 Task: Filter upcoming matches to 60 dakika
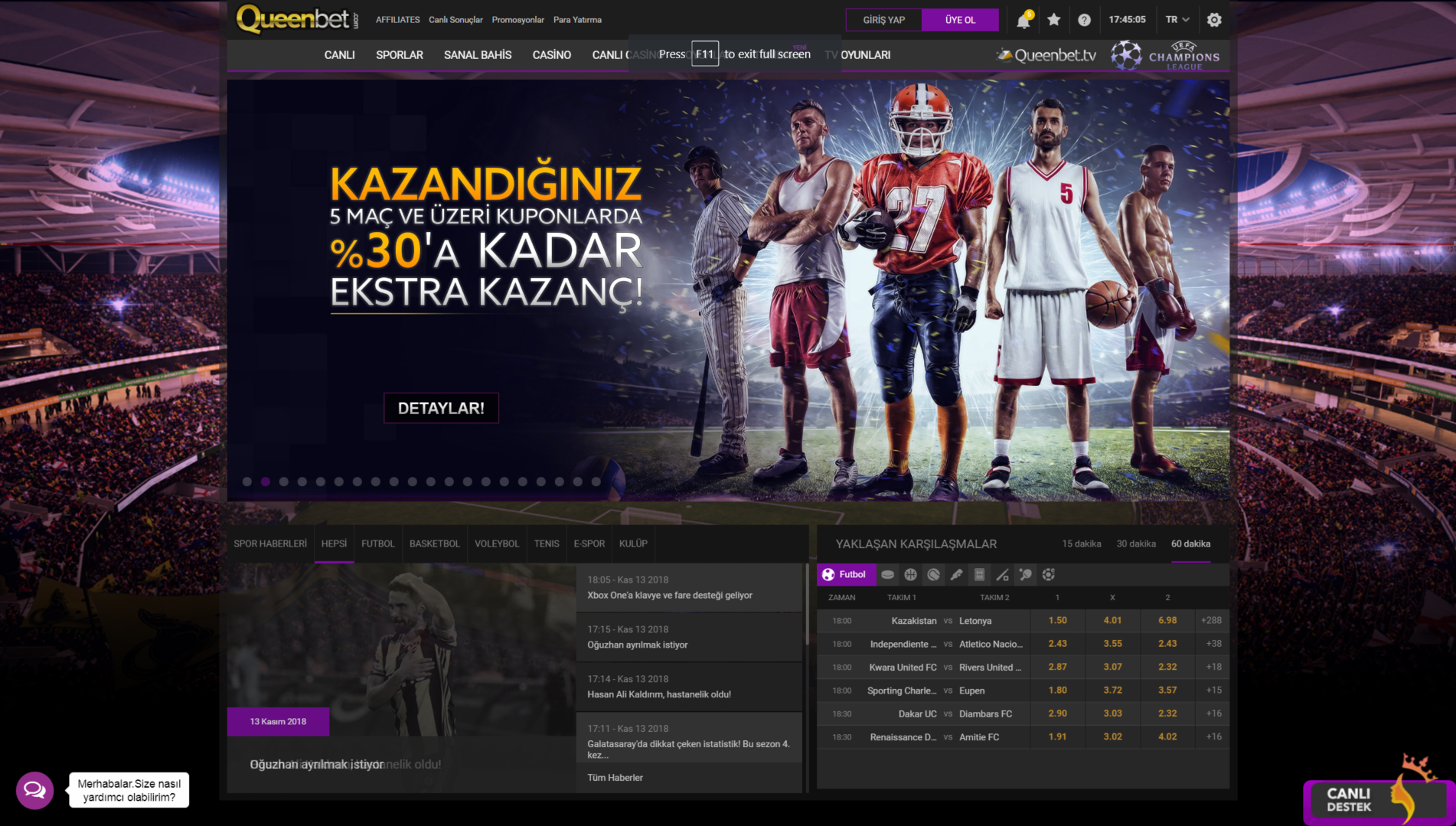[x=1190, y=544]
